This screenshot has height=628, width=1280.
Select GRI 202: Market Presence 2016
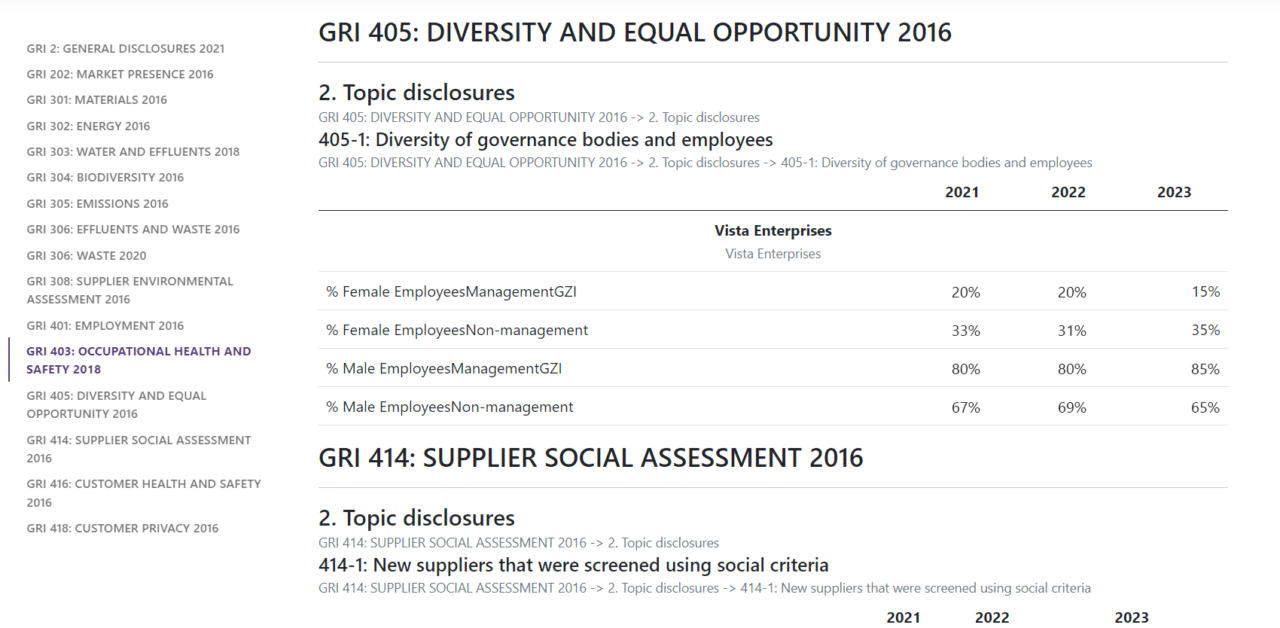(x=119, y=74)
